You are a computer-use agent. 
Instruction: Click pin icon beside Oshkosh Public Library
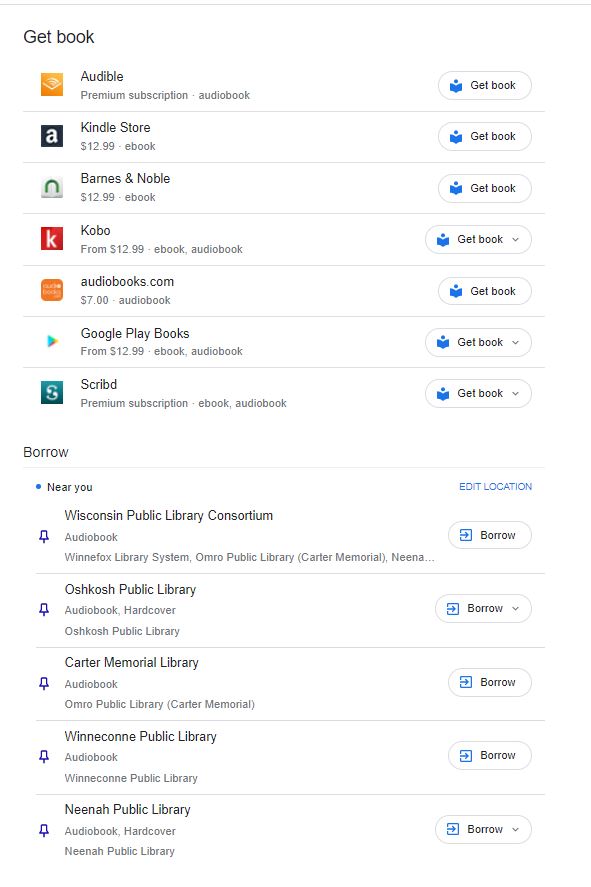pyautogui.click(x=44, y=609)
